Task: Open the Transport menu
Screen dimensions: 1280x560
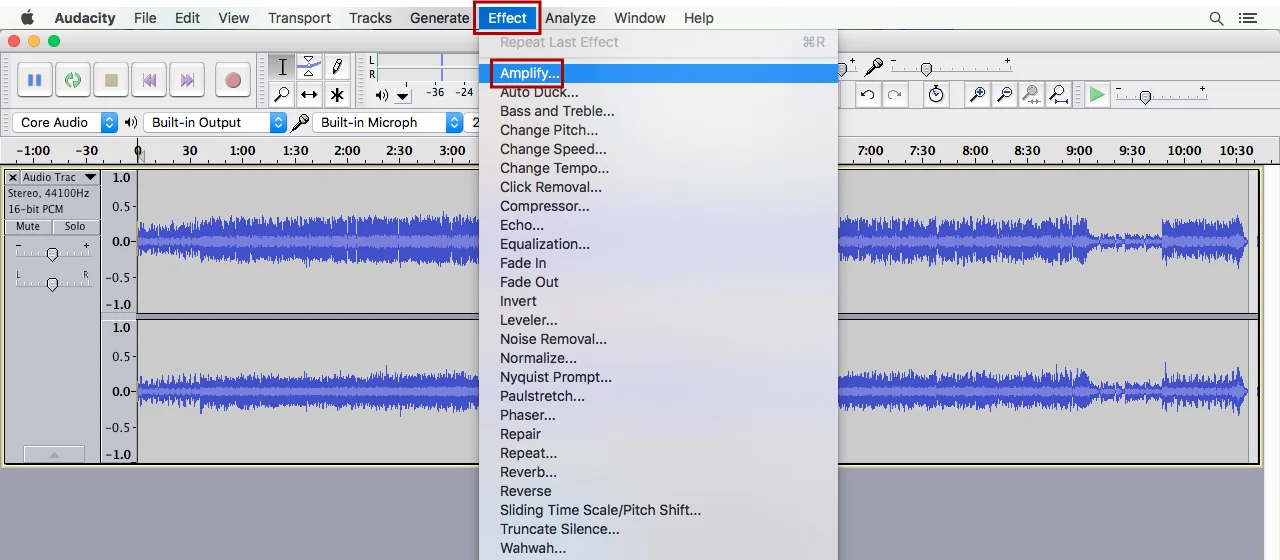Action: [299, 18]
